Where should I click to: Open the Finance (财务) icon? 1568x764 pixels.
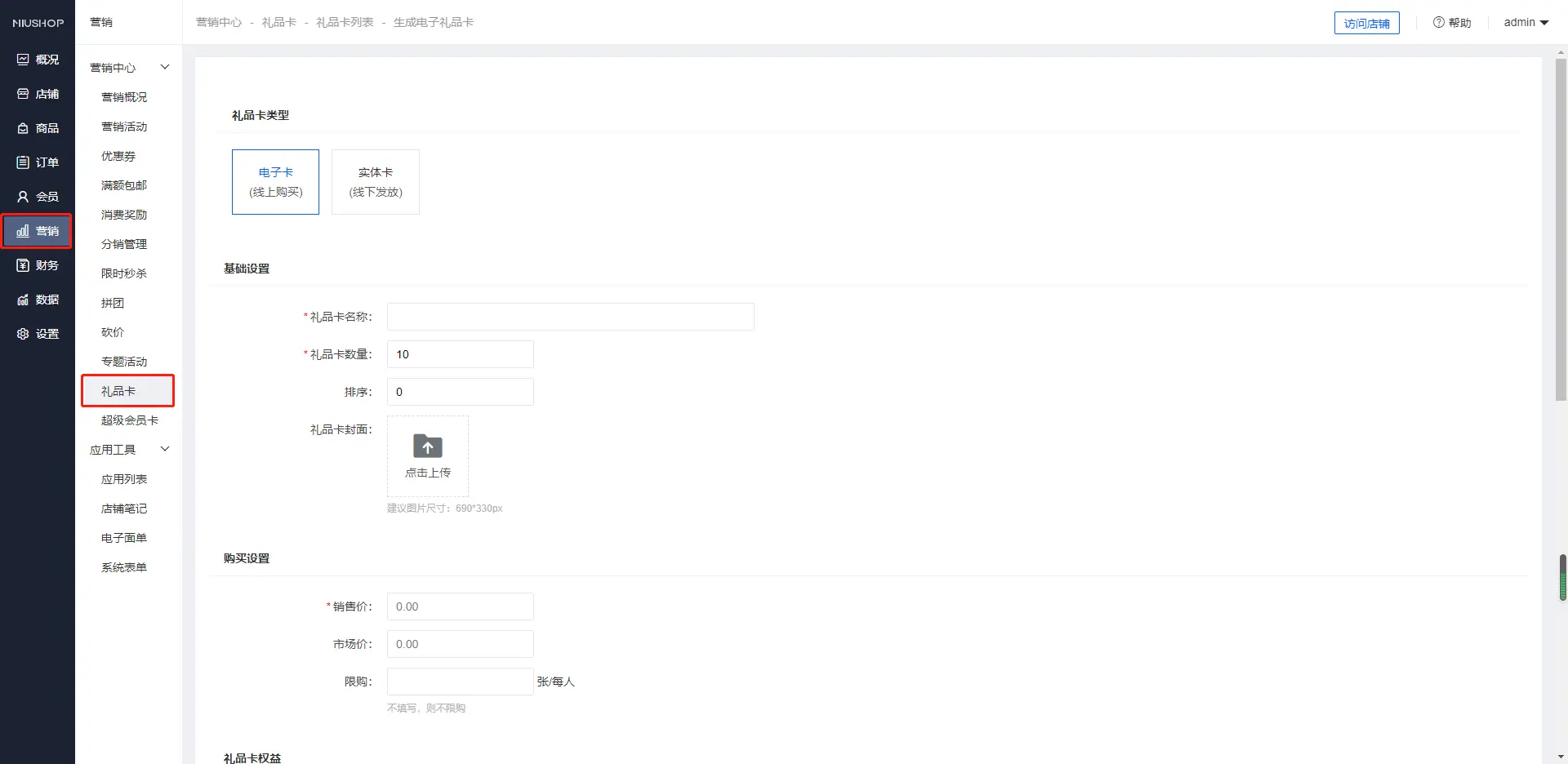point(23,265)
